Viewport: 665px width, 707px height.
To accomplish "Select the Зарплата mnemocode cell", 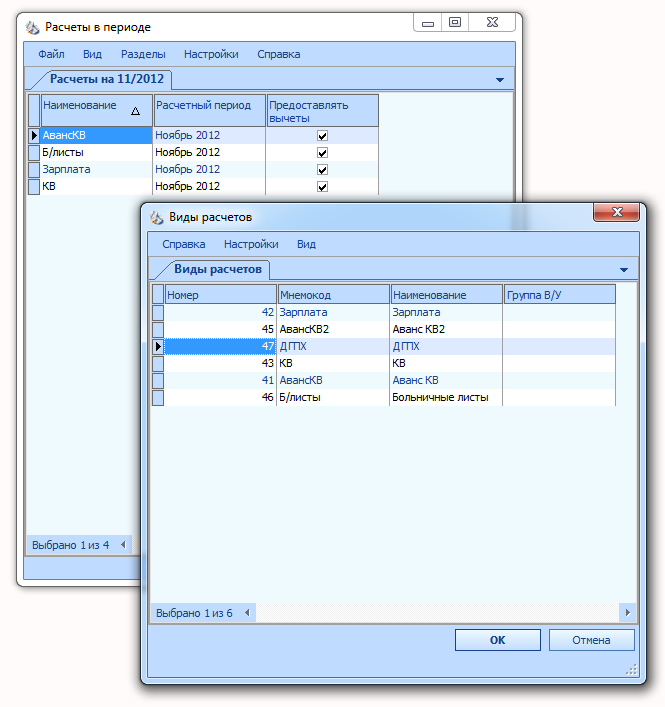I will tap(333, 312).
